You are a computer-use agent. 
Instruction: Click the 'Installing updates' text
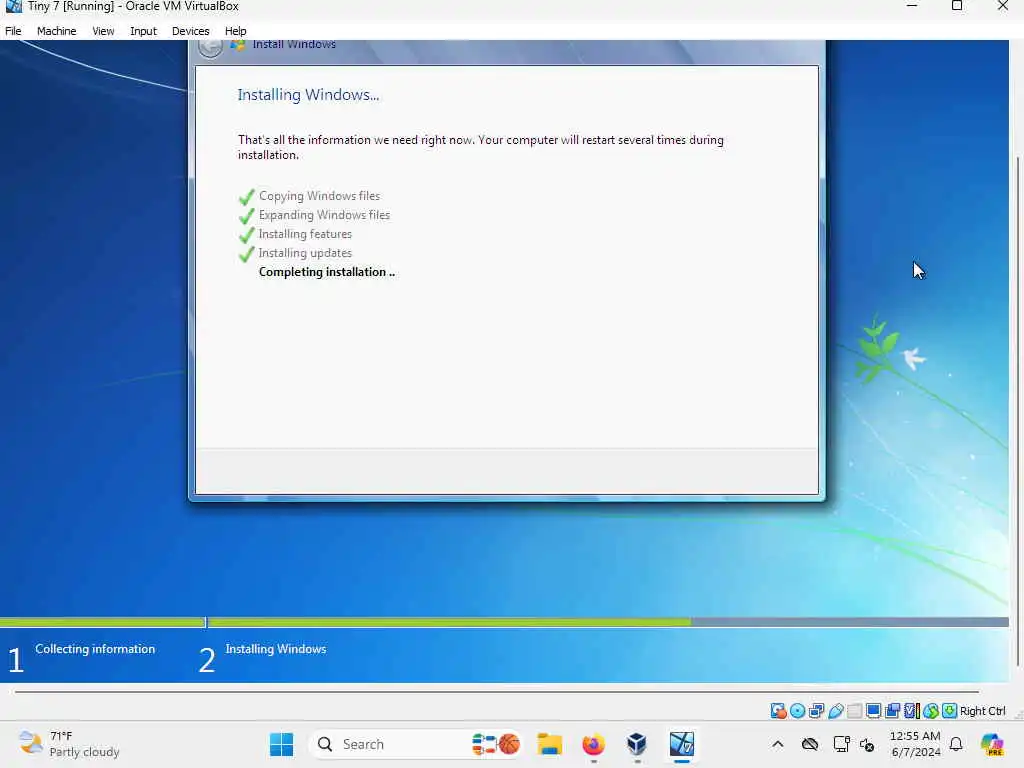pos(305,253)
